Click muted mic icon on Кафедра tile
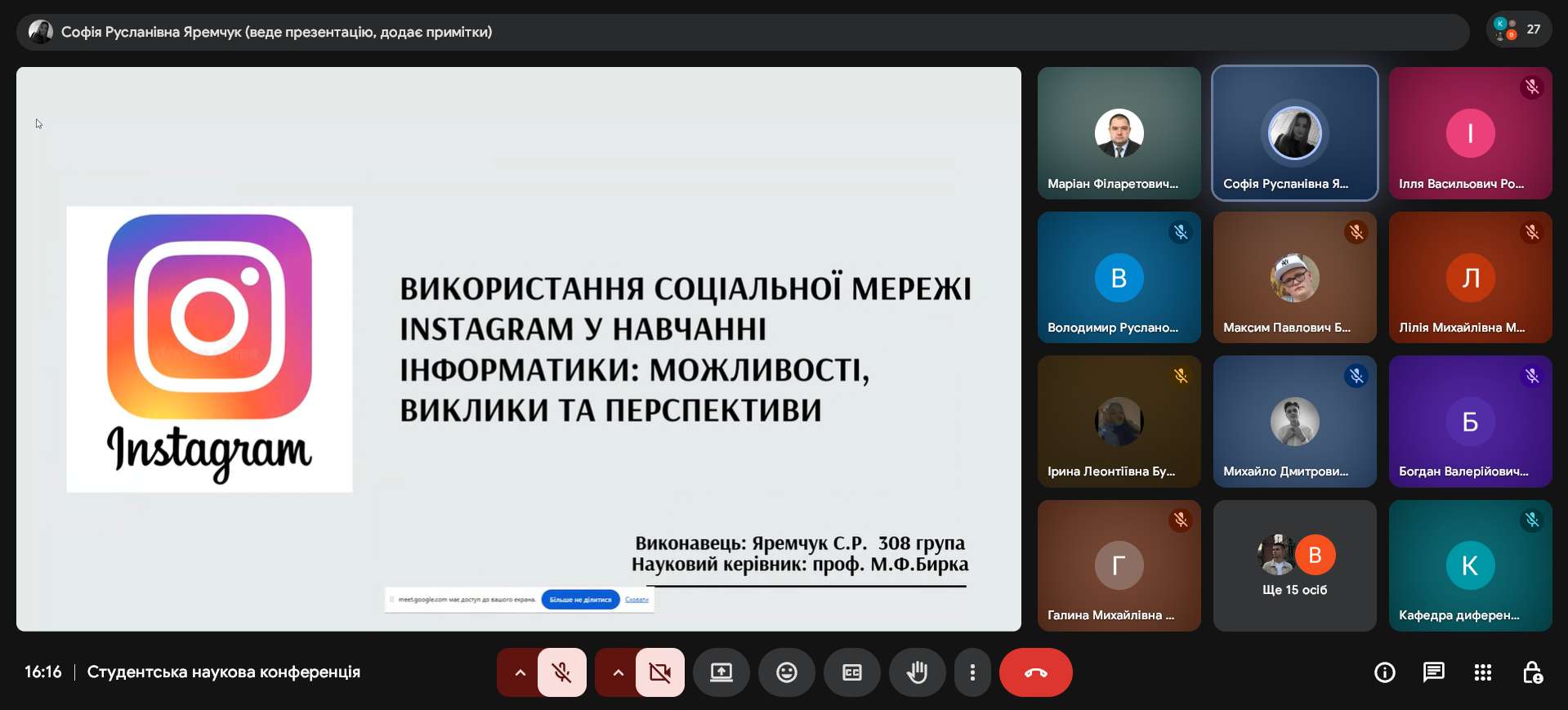This screenshot has height=710, width=1568. click(1532, 520)
